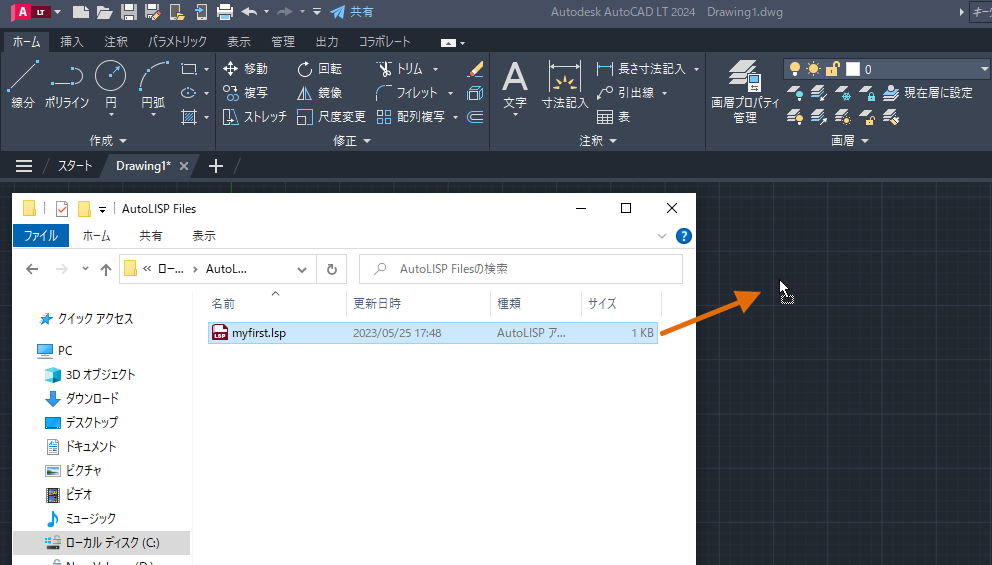992x565 pixels.
Task: Click the Trim (トリム) tool
Action: (399, 68)
